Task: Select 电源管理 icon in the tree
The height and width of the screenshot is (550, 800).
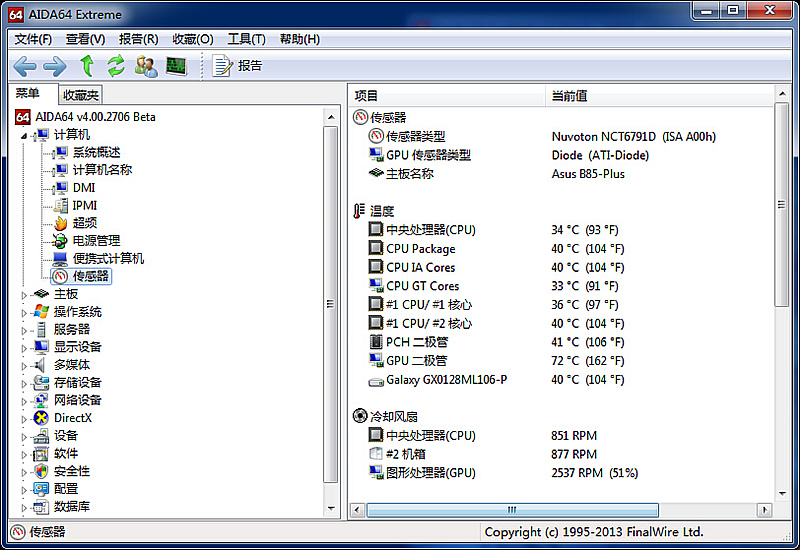Action: pos(60,241)
